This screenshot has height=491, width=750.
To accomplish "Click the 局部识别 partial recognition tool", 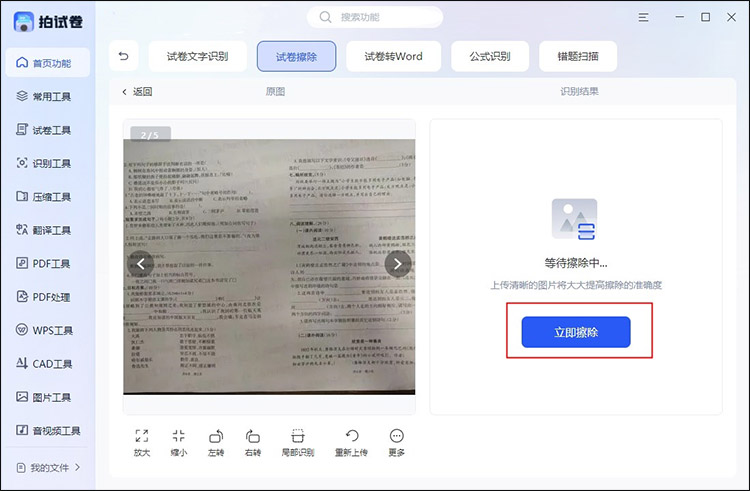I will click(x=298, y=443).
